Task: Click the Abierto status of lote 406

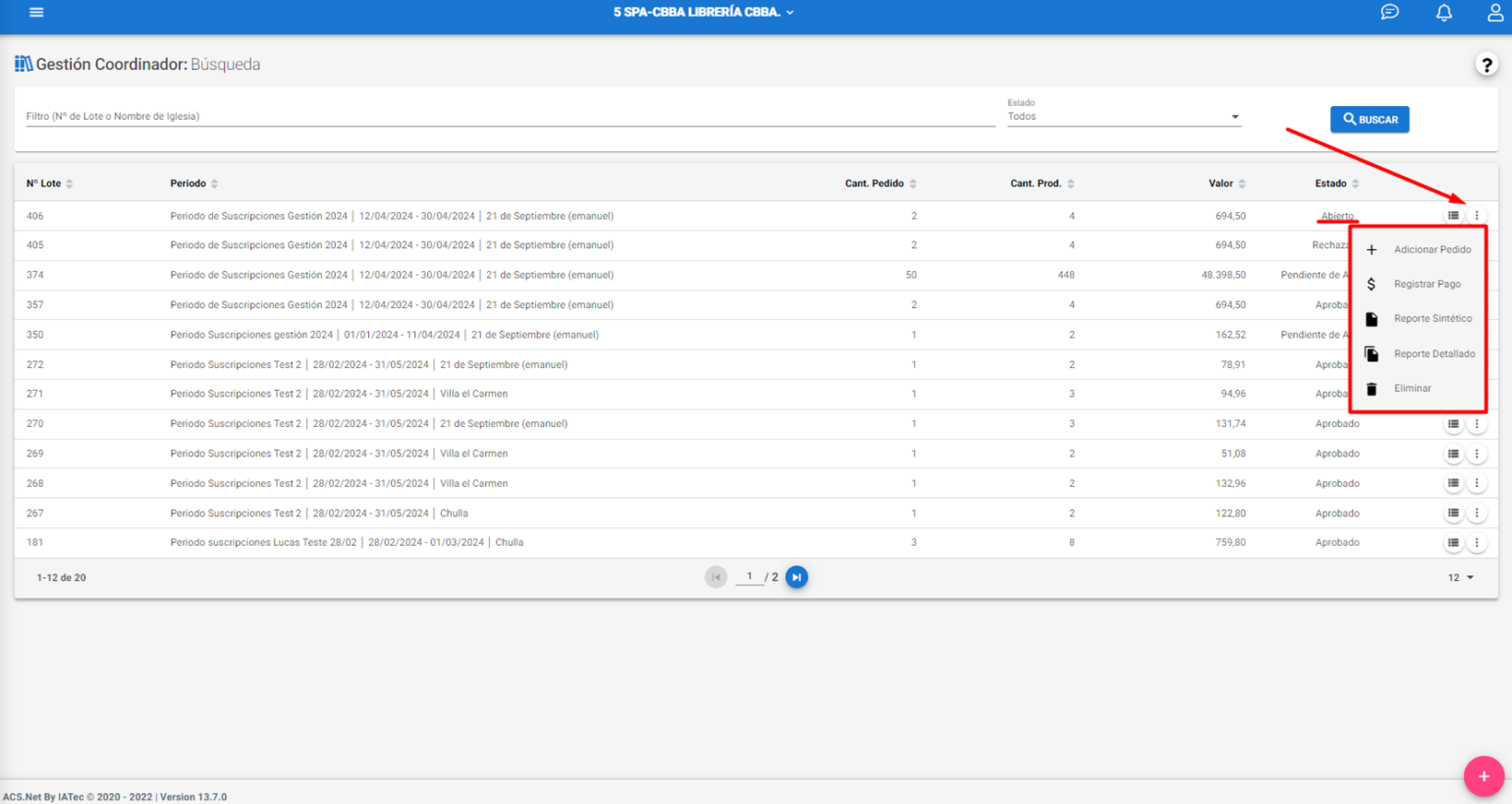Action: click(x=1337, y=216)
